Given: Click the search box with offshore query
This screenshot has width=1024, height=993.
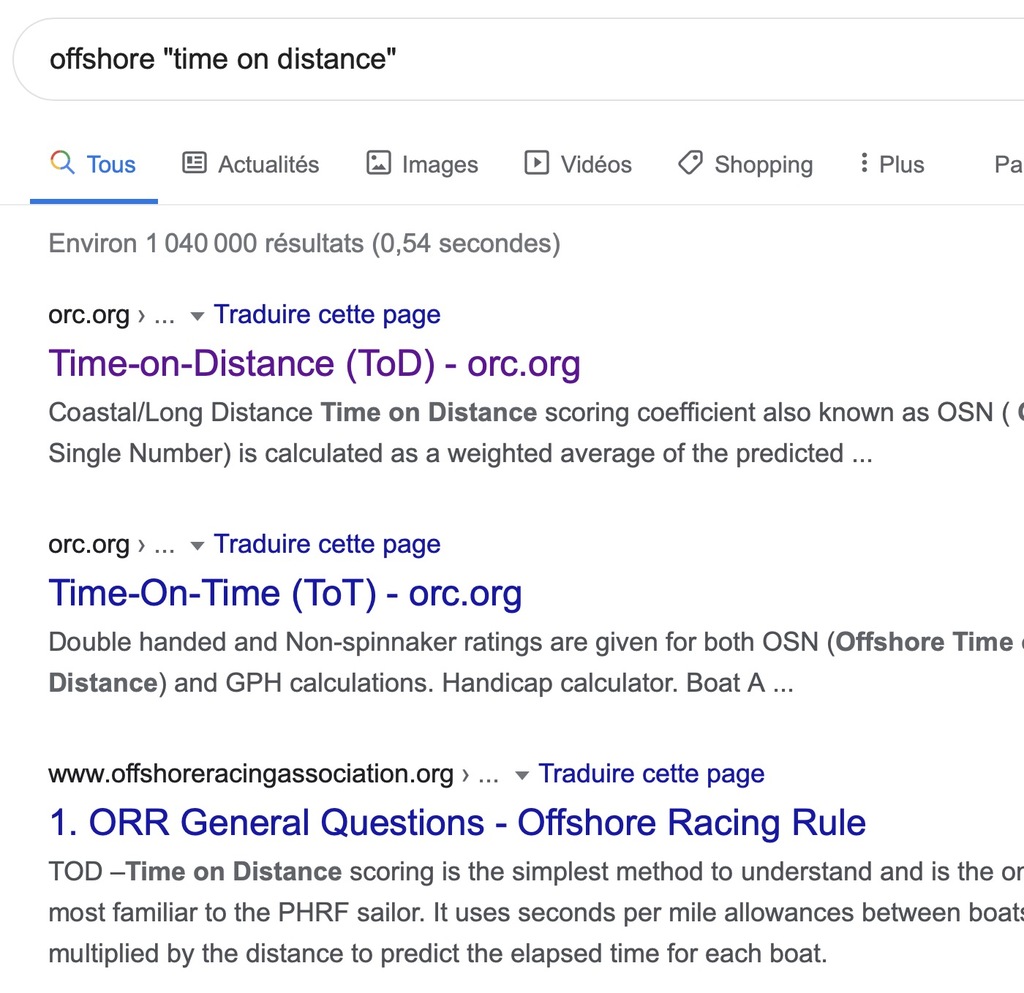Looking at the screenshot, I should point(519,59).
